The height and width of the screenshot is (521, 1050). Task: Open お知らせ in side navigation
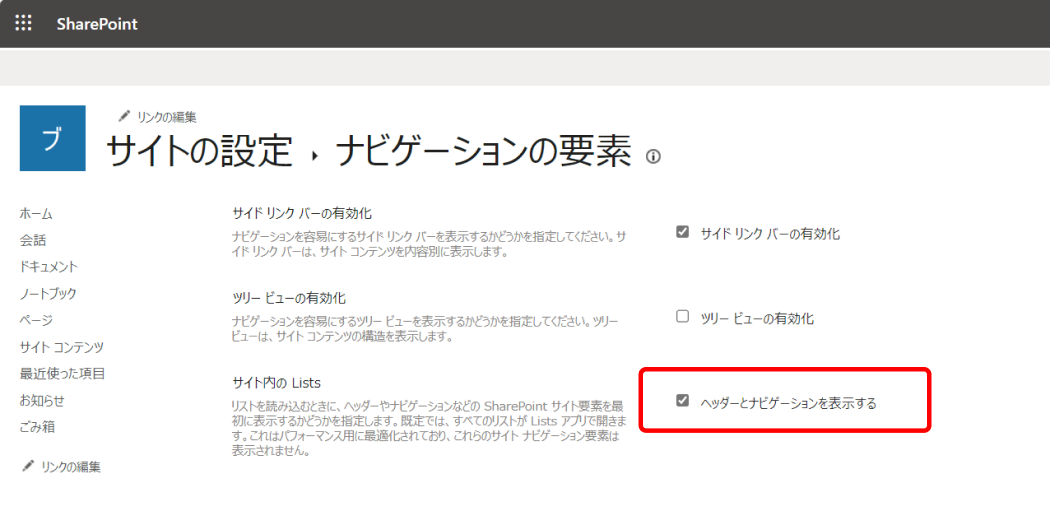coord(42,400)
